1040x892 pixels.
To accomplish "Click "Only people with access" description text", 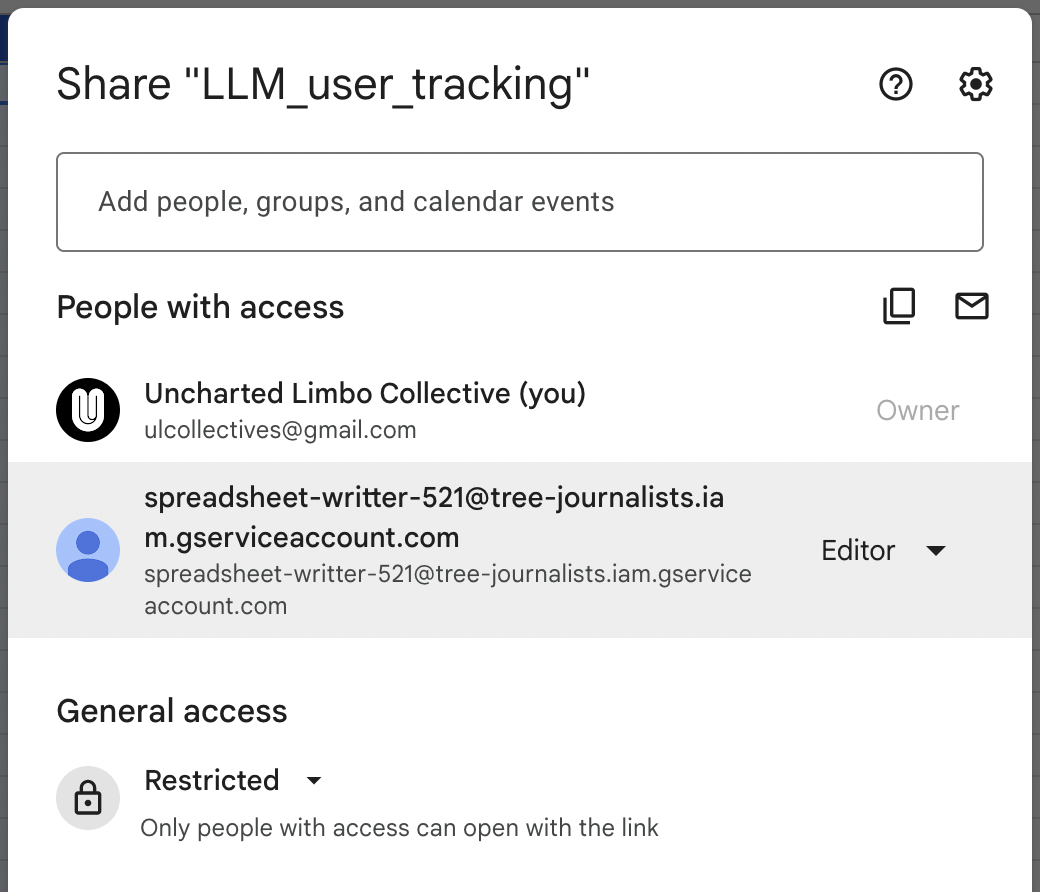I will 399,828.
